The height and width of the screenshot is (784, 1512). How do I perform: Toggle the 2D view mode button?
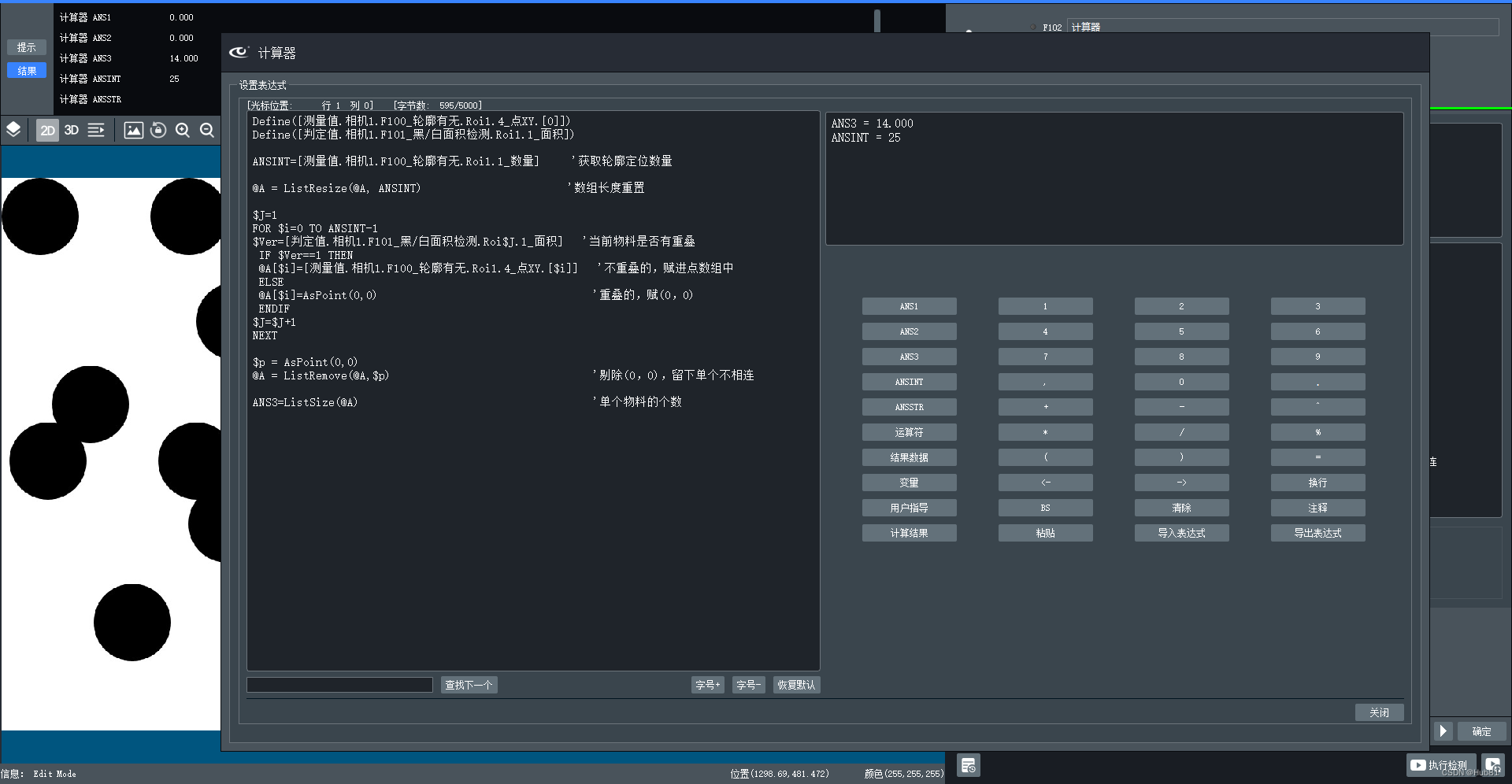pyautogui.click(x=47, y=130)
